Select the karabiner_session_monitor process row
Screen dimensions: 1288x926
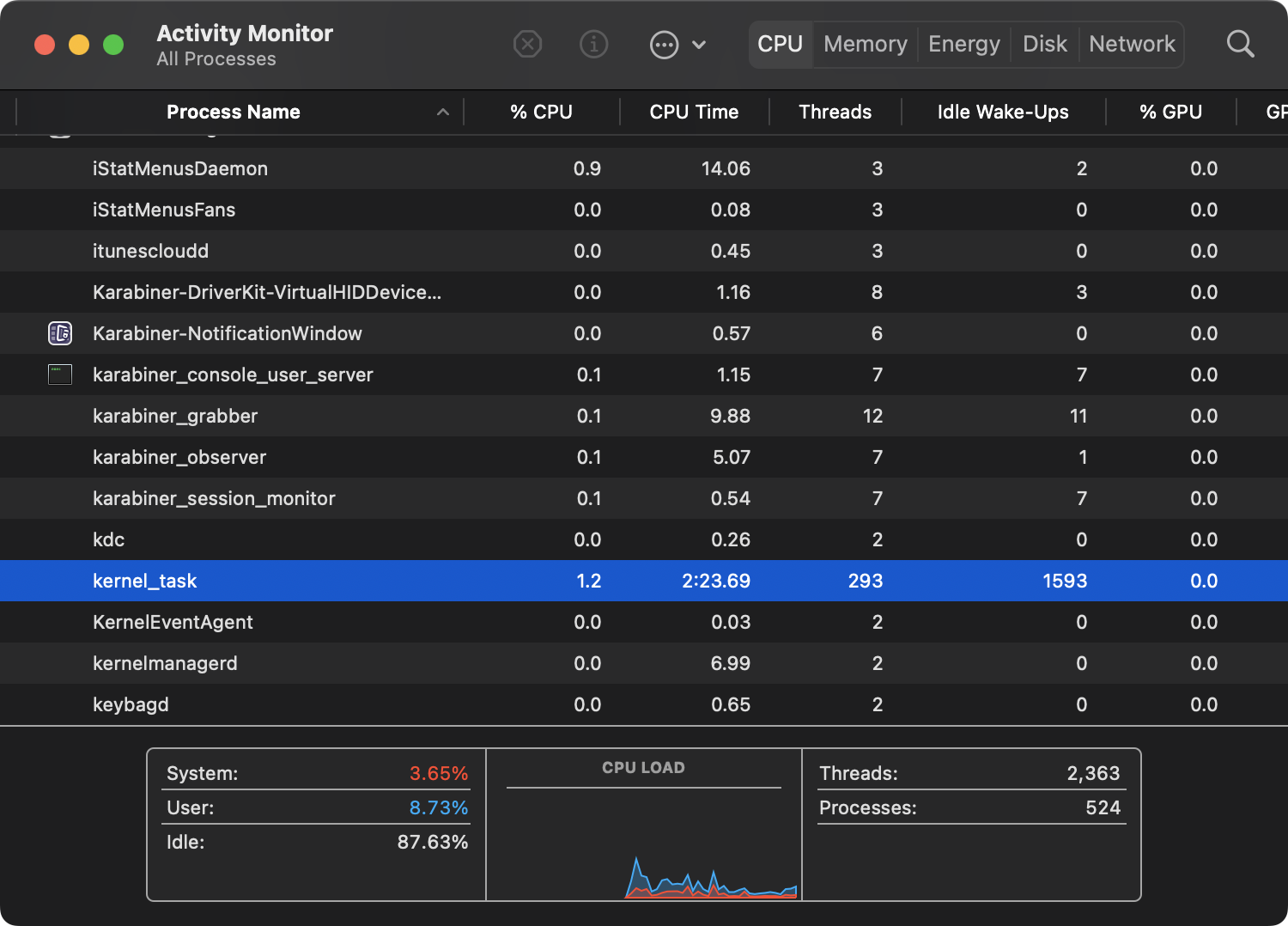point(644,498)
